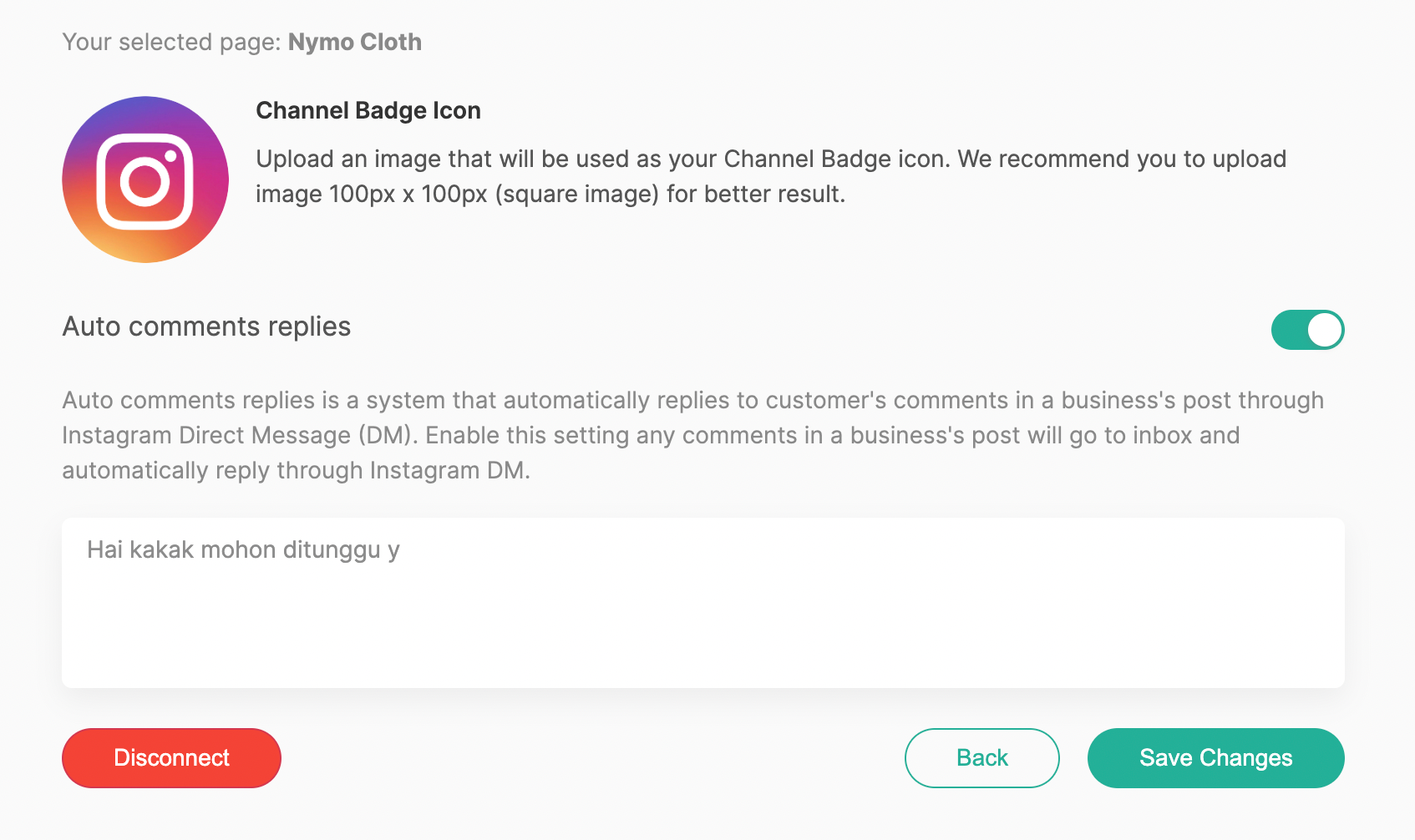
Task: Click the Auto comments replies label
Action: [x=206, y=326]
